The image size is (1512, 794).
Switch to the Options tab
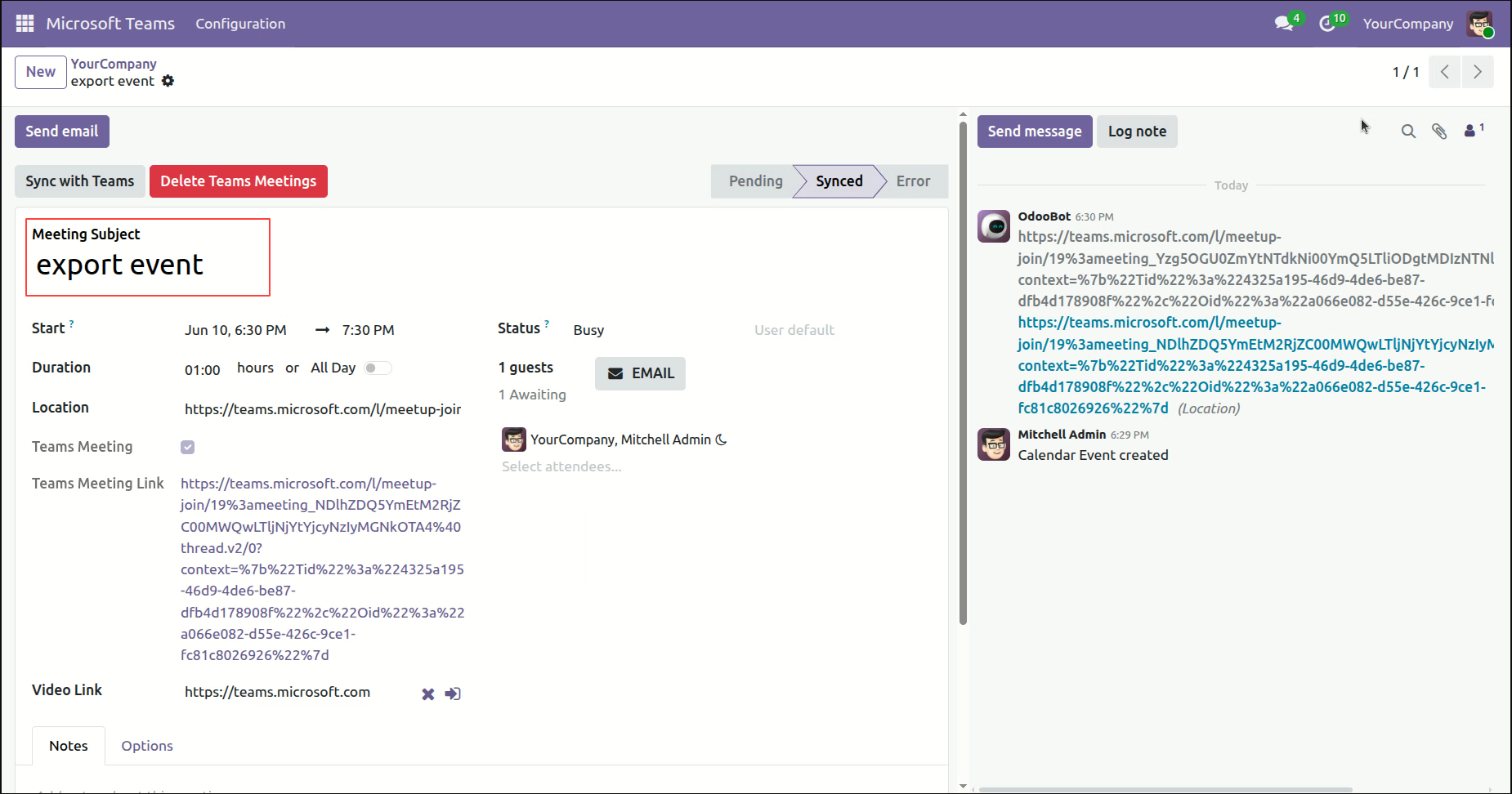[x=147, y=746]
